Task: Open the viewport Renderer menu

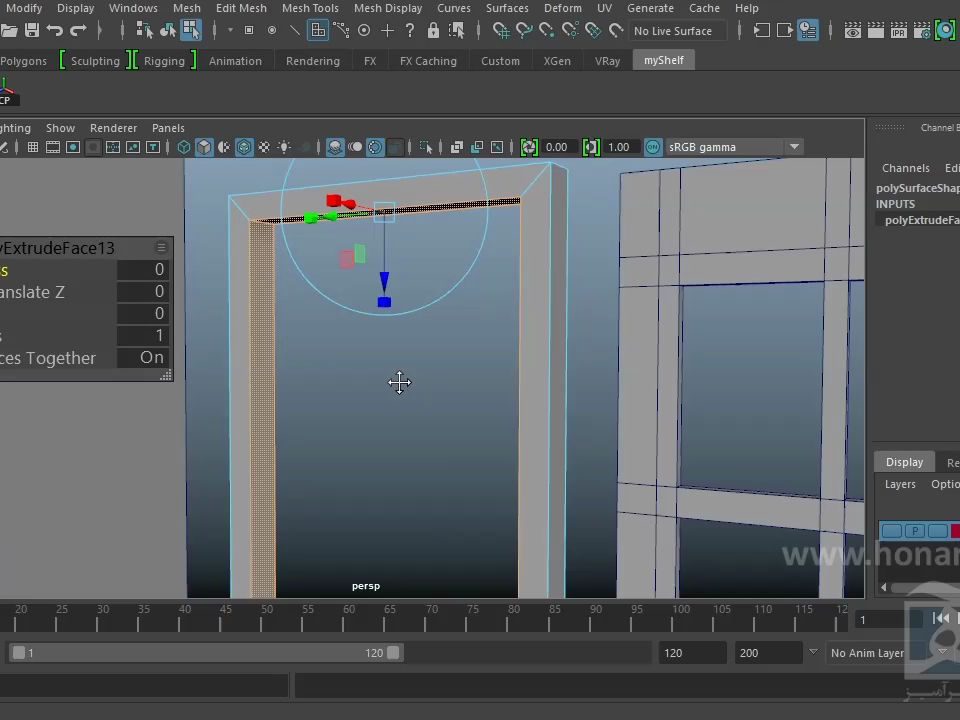Action: [113, 128]
